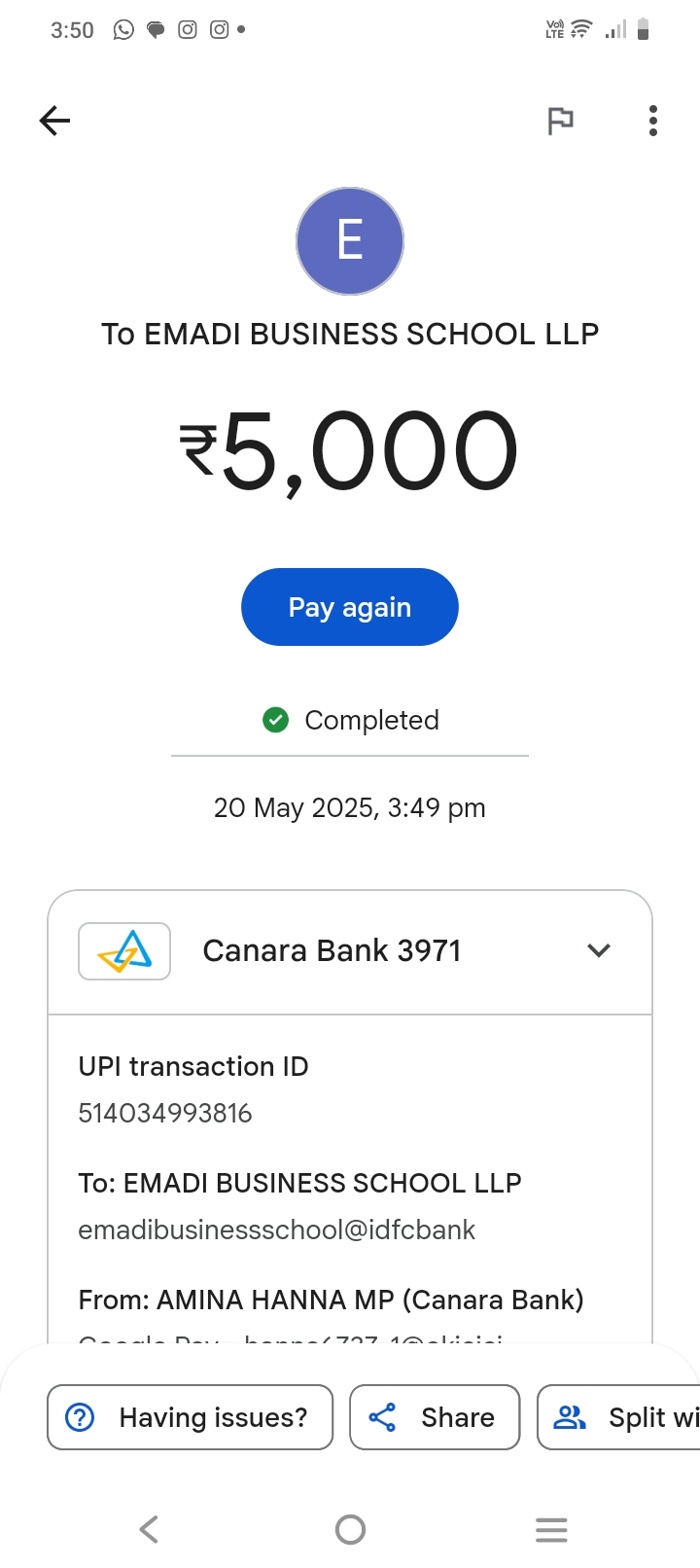Tap the help question mark icon

coord(80,1417)
